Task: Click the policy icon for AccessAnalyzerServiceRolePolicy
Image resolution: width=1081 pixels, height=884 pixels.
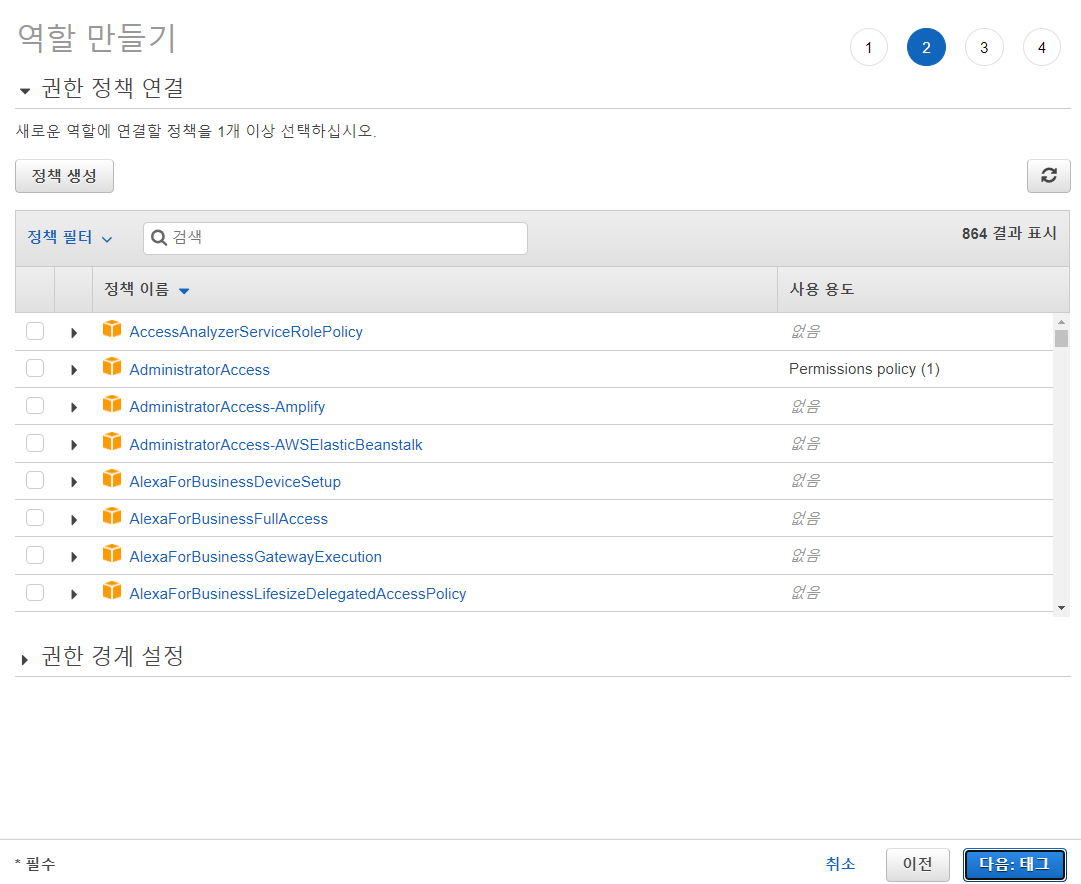Action: pos(112,329)
